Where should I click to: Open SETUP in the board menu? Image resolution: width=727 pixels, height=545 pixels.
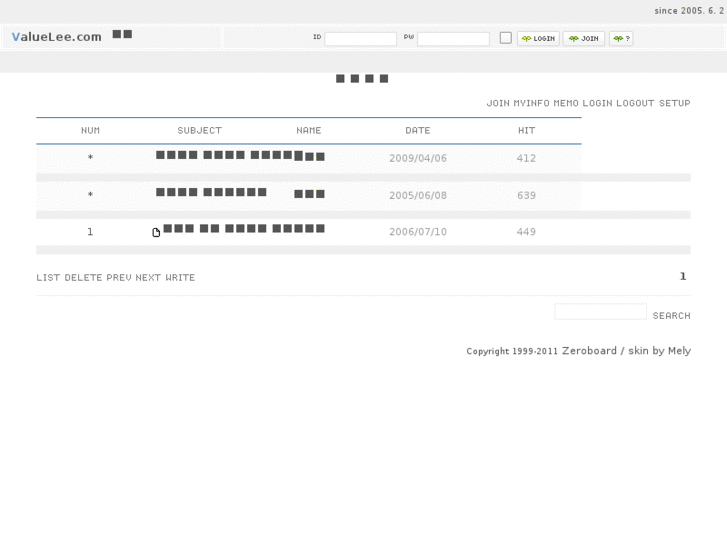point(675,103)
